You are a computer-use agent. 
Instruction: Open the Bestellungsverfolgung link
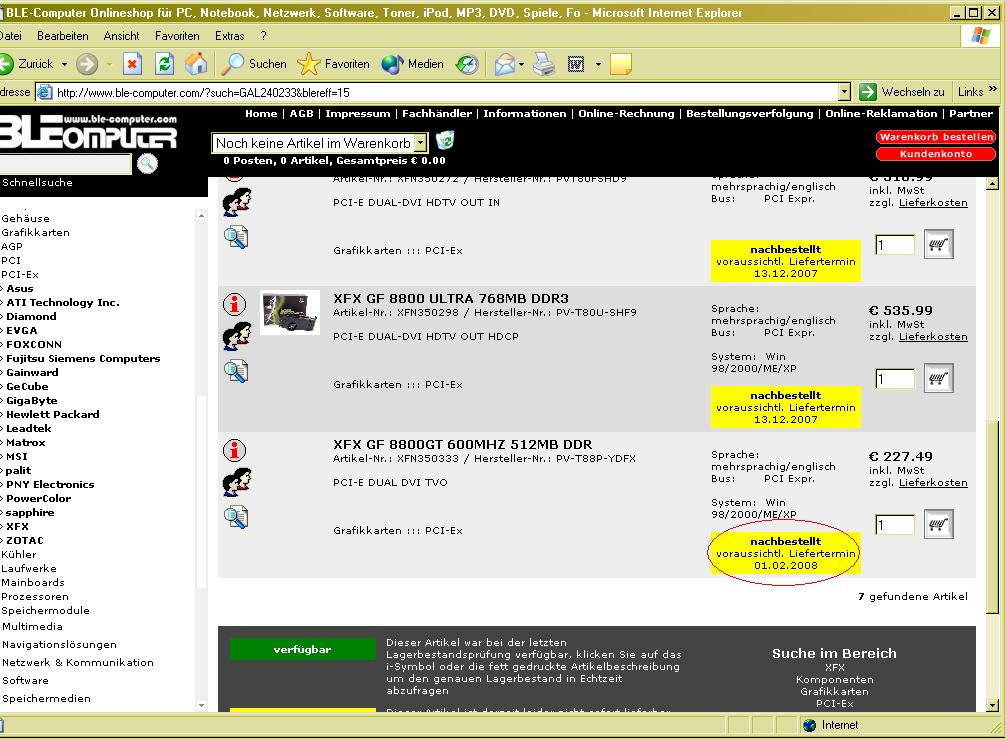(x=749, y=113)
